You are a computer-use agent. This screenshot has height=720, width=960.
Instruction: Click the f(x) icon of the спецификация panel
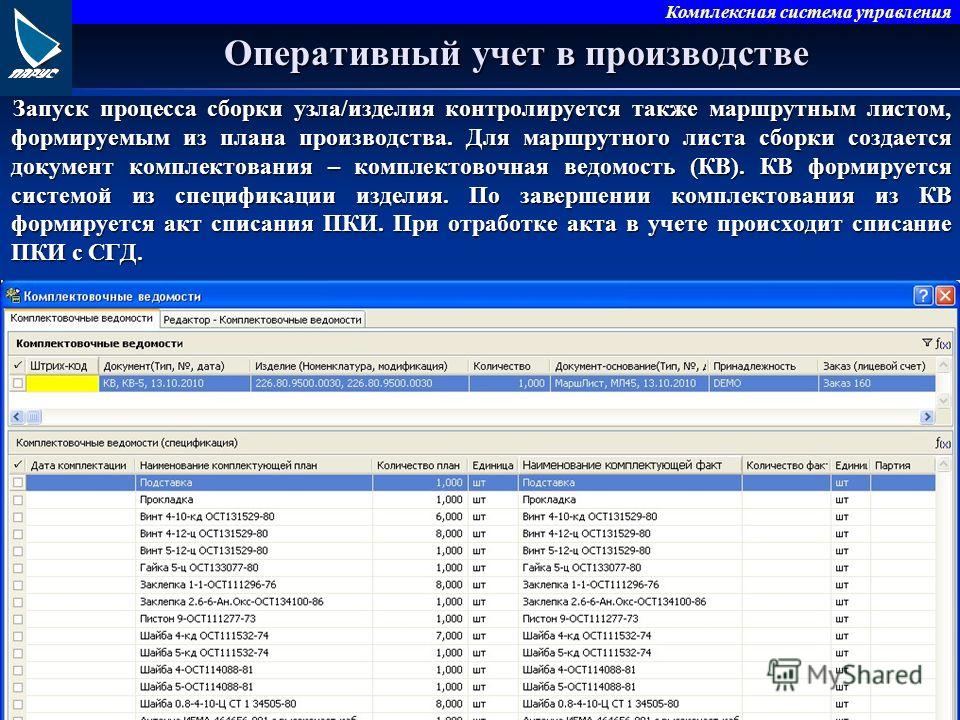(x=943, y=443)
